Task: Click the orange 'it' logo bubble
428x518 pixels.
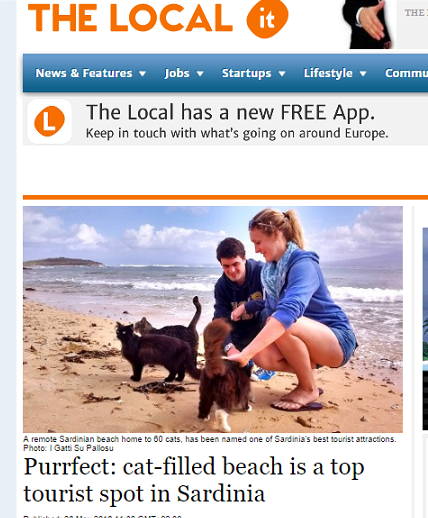Action: [x=267, y=18]
